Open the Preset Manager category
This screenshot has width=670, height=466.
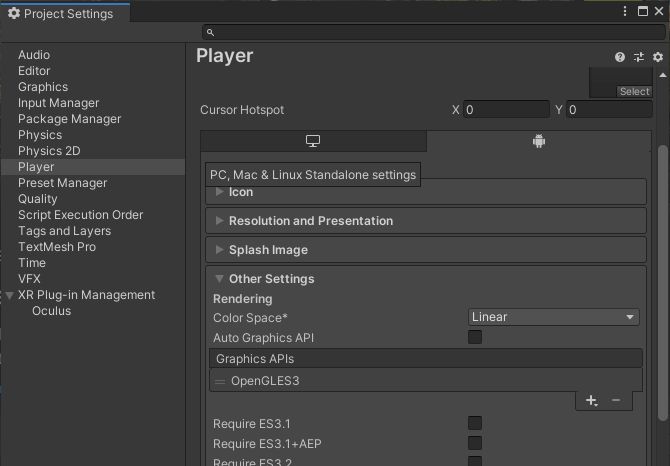(x=62, y=183)
